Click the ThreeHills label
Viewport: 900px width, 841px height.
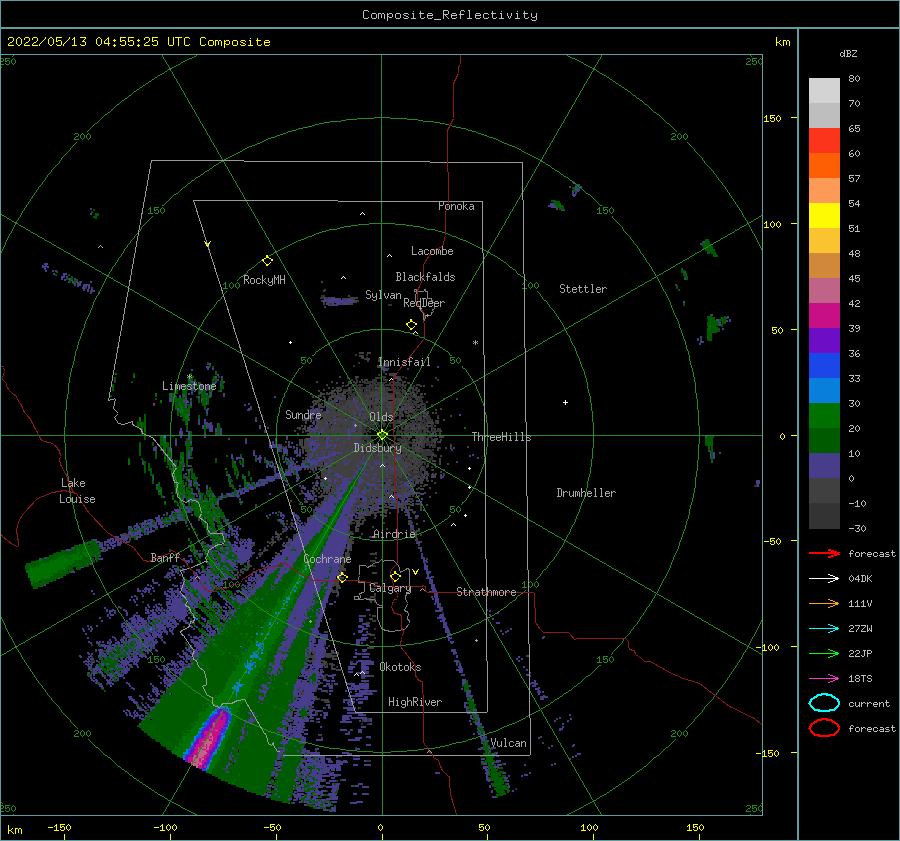(501, 437)
